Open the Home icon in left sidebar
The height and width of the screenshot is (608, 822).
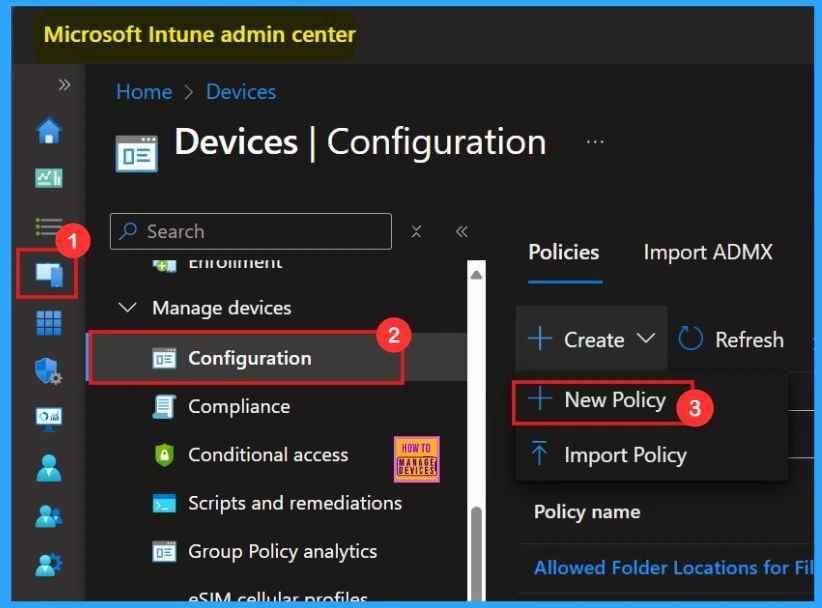click(x=49, y=130)
